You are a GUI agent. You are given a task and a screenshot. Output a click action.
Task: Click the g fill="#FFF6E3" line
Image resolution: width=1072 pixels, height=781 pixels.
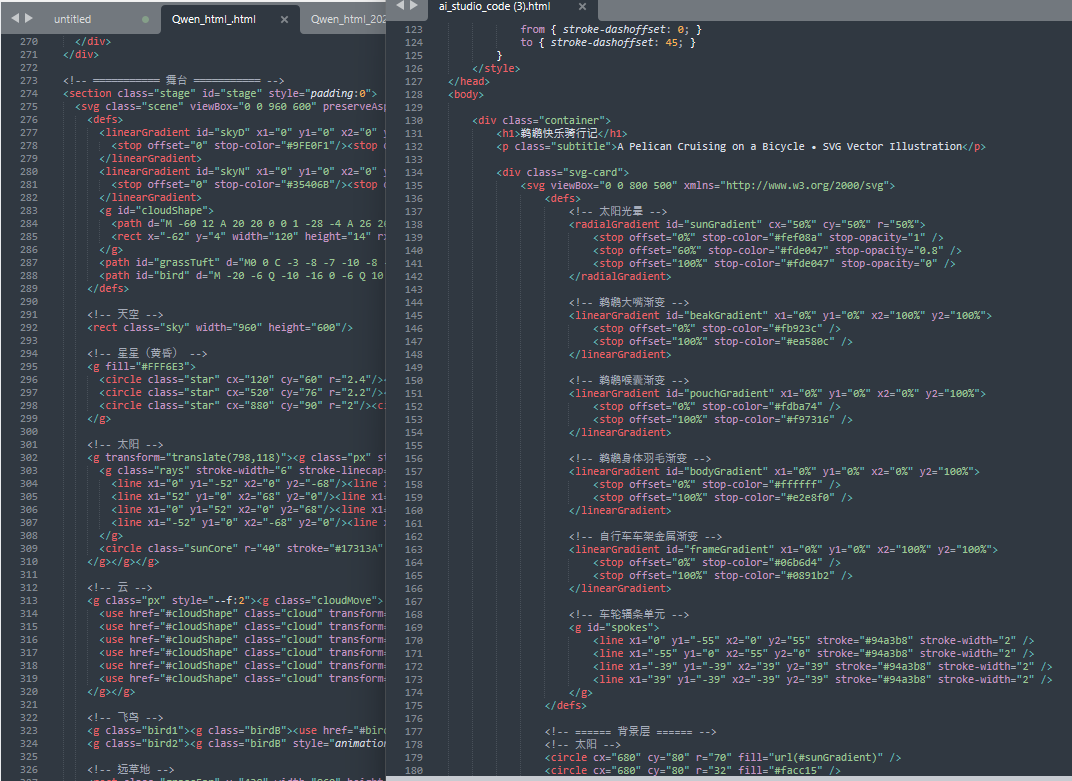tap(142, 366)
